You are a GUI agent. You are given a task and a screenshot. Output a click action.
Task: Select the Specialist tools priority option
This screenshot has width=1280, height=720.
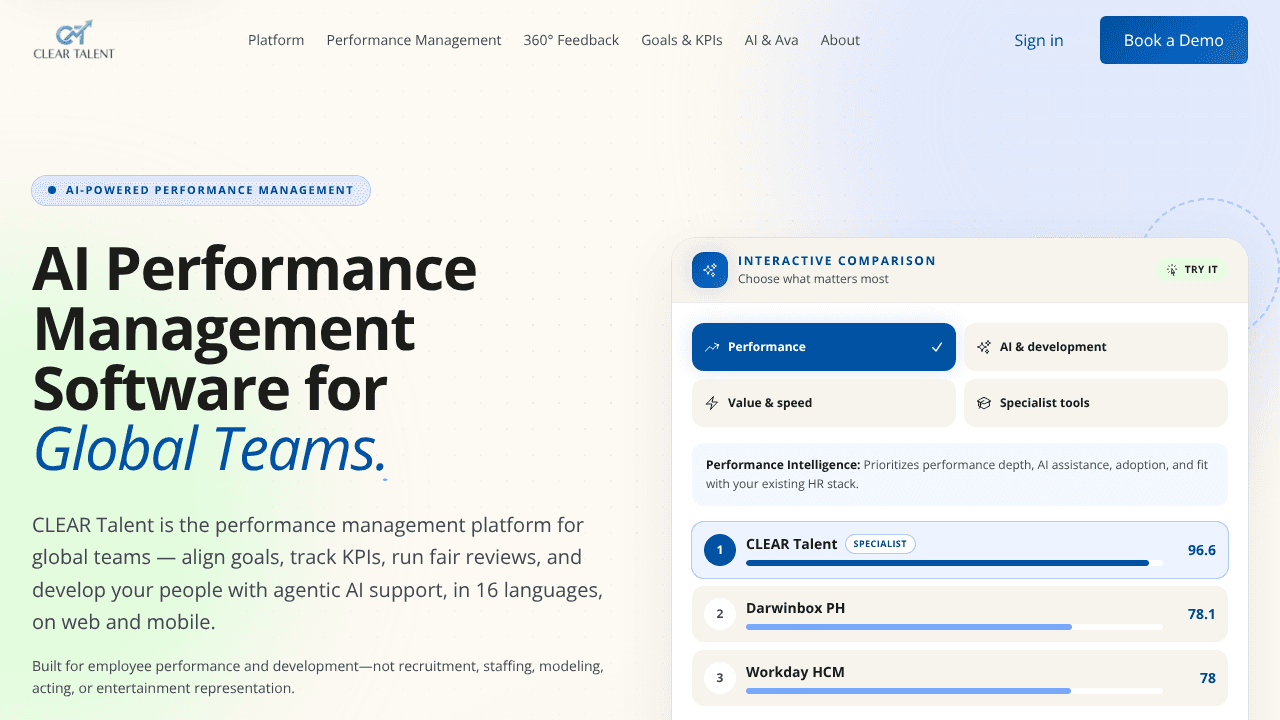tap(1096, 403)
